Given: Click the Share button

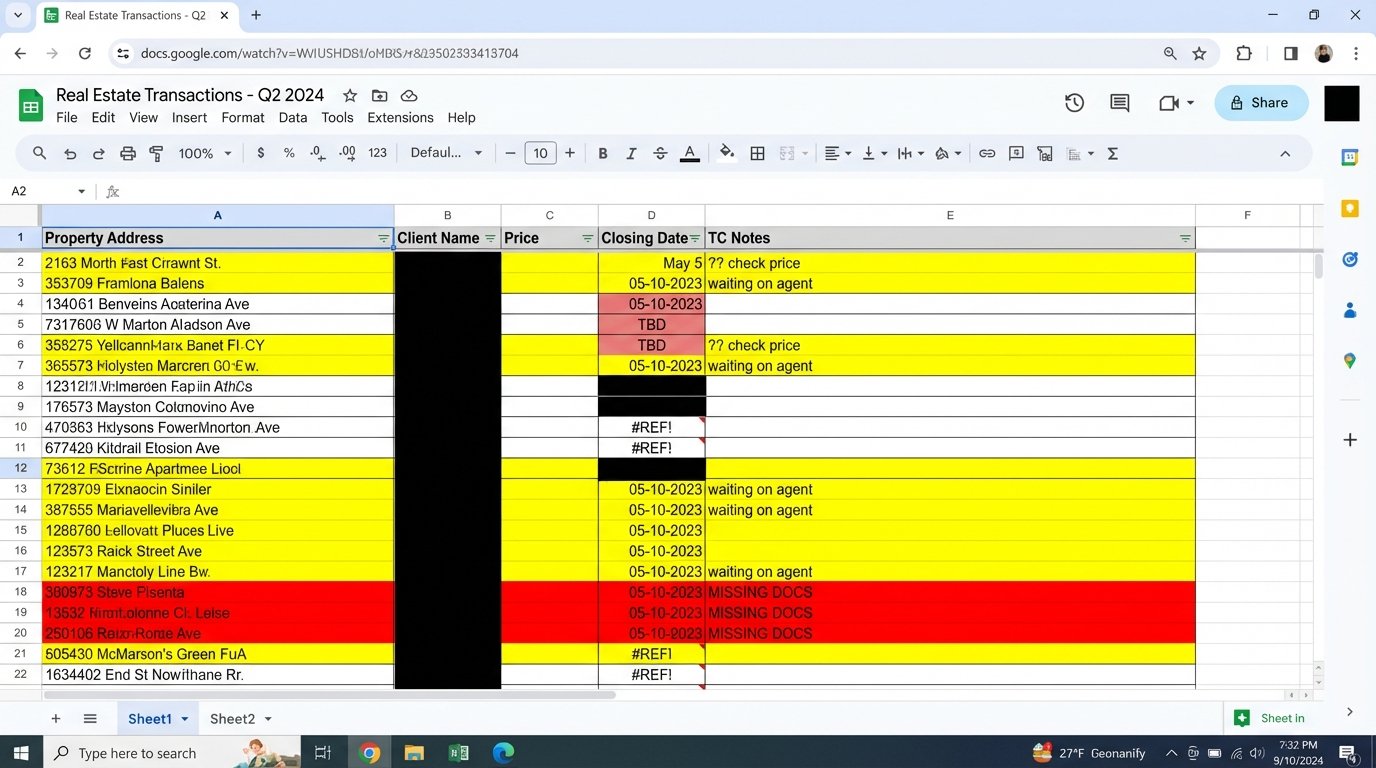Looking at the screenshot, I should (1260, 102).
